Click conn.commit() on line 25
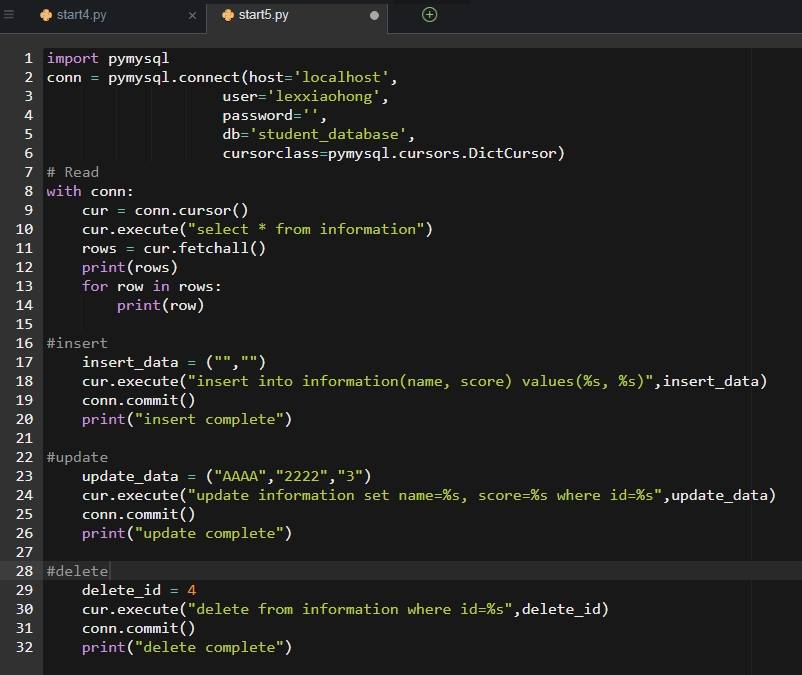Image resolution: width=802 pixels, height=675 pixels. pos(139,514)
